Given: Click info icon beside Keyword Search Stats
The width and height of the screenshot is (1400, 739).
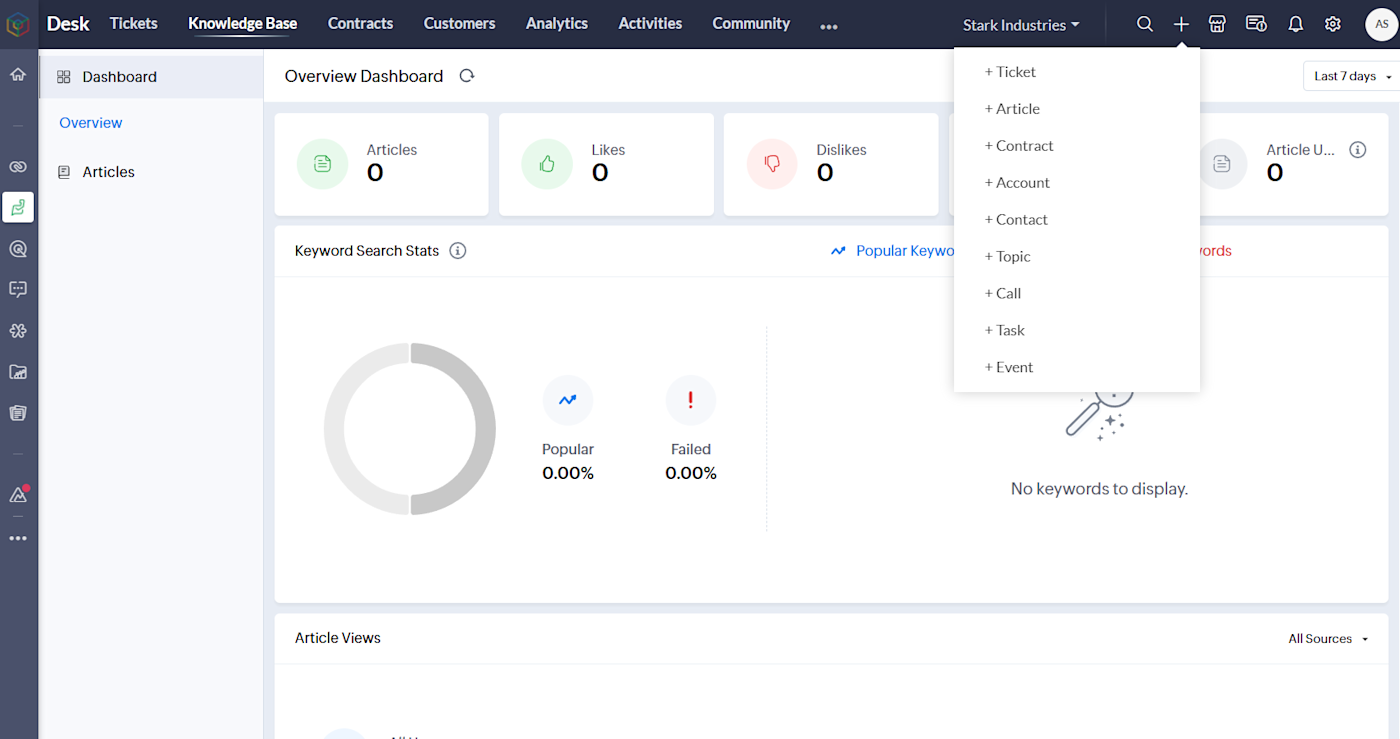Looking at the screenshot, I should [x=458, y=251].
